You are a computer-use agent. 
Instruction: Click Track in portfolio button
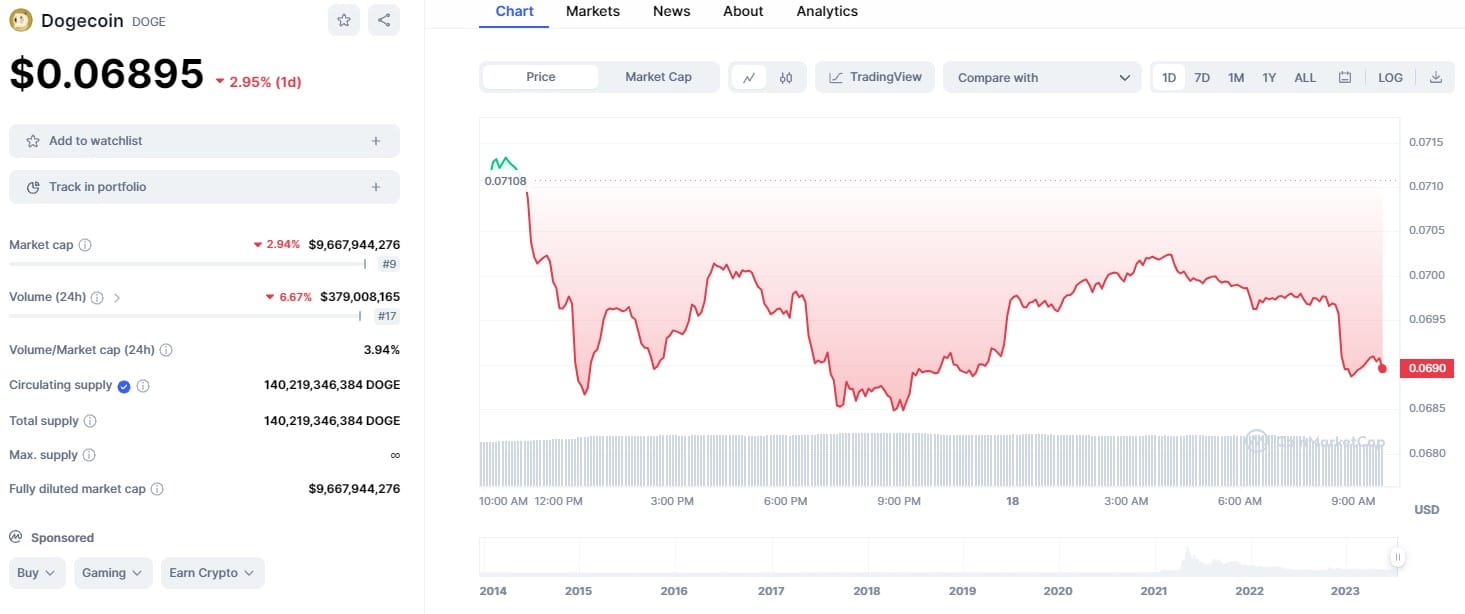pyautogui.click(x=204, y=187)
